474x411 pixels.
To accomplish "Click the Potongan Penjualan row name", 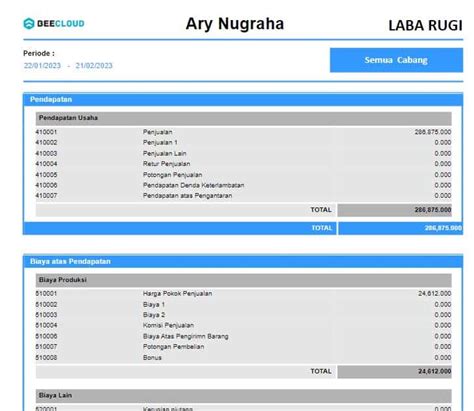I will point(173,175).
